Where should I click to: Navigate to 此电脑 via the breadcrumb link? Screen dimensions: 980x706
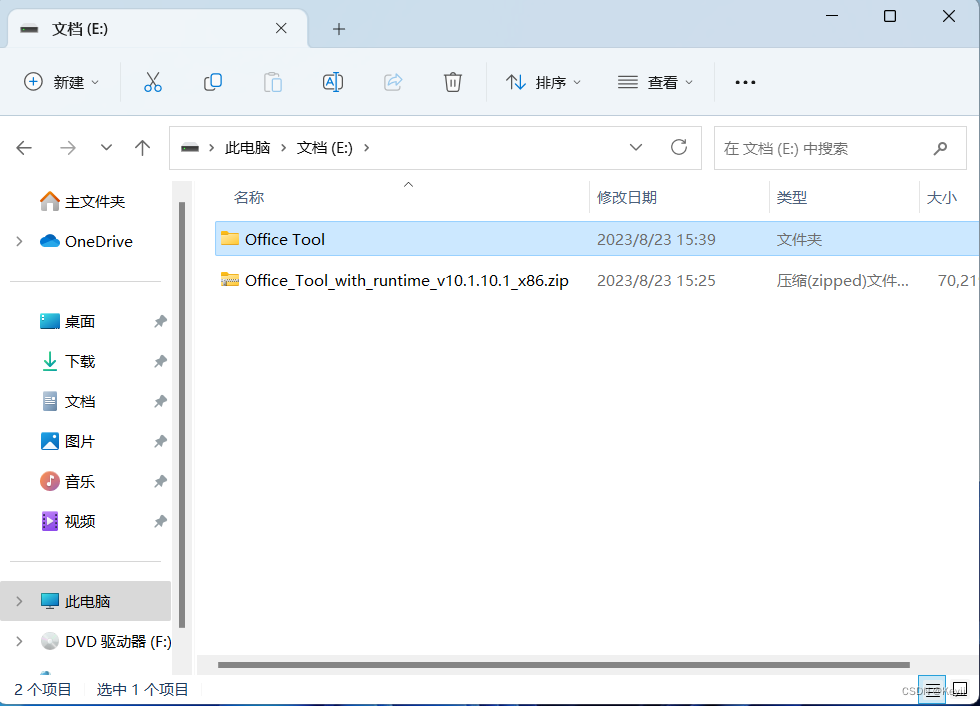pos(248,147)
